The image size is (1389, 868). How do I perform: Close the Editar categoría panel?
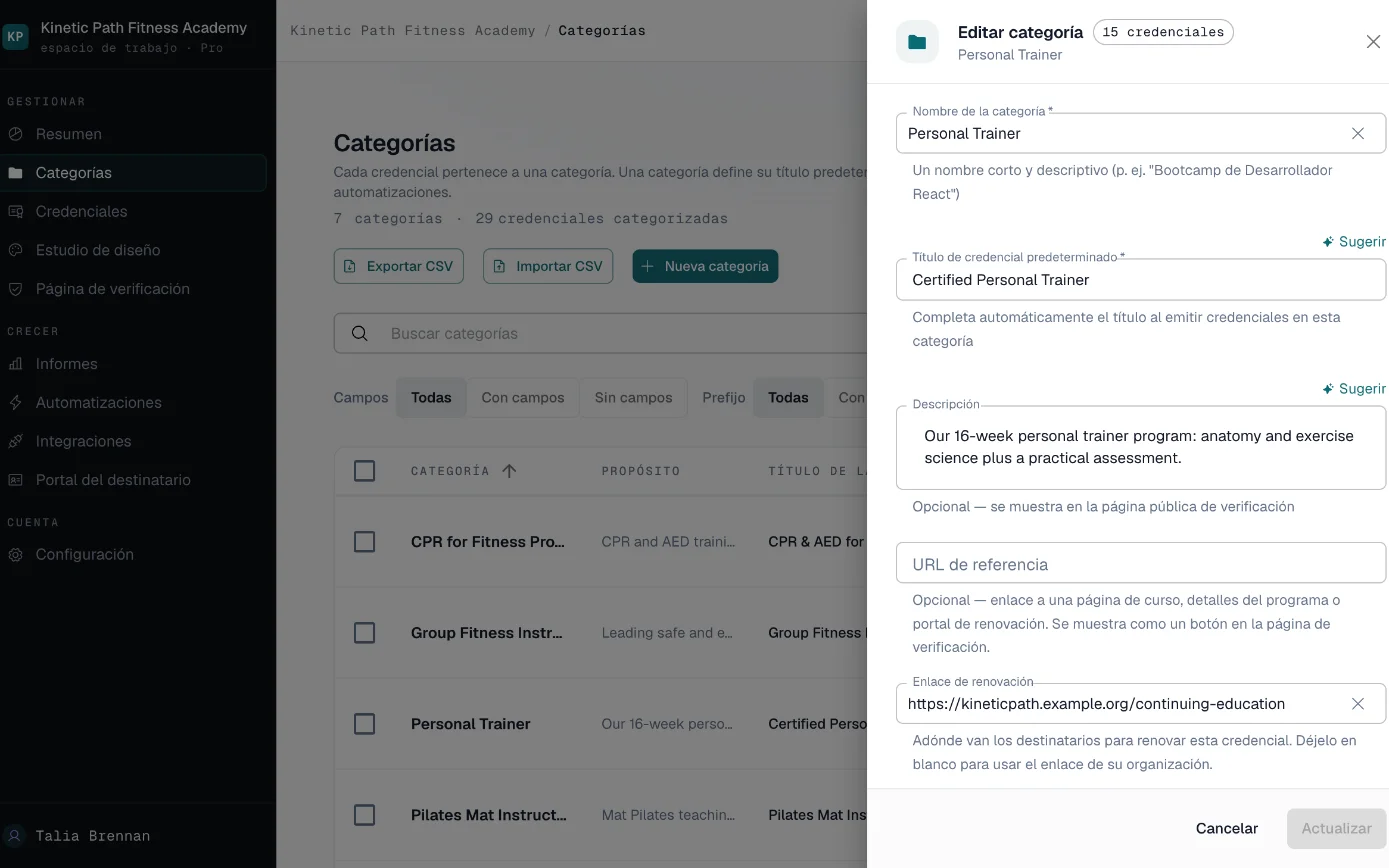point(1373,42)
